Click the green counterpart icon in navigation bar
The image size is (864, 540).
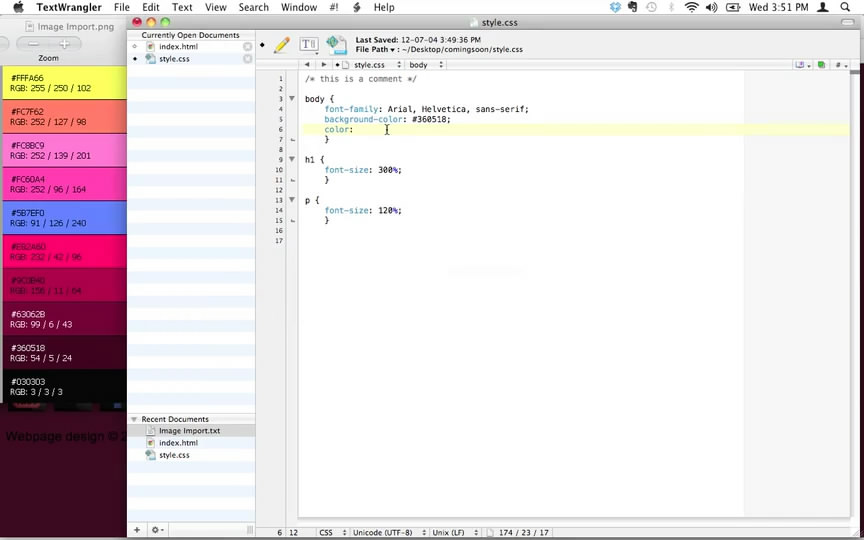pos(822,64)
